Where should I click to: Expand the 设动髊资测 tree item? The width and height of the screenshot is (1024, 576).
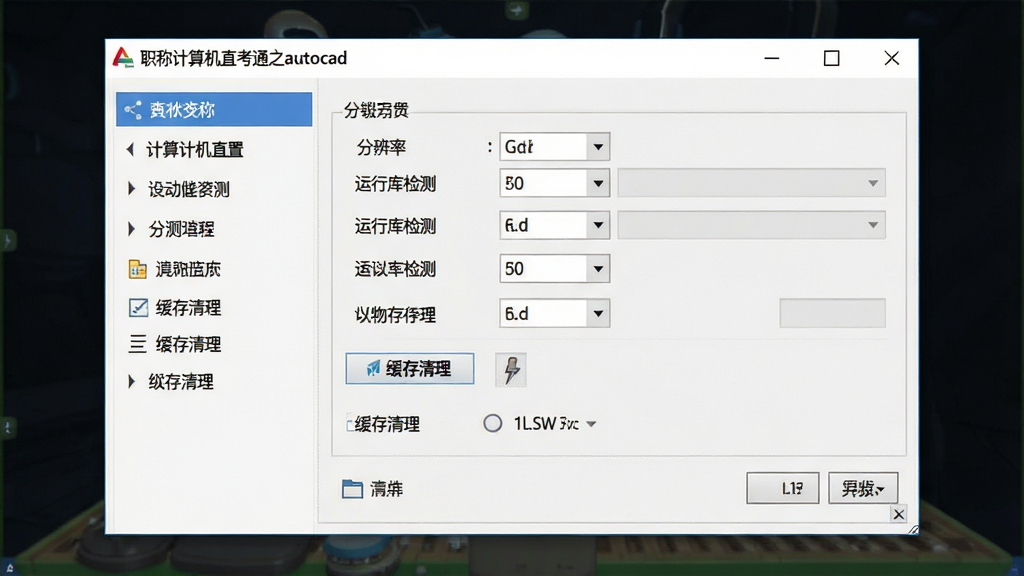(x=131, y=189)
